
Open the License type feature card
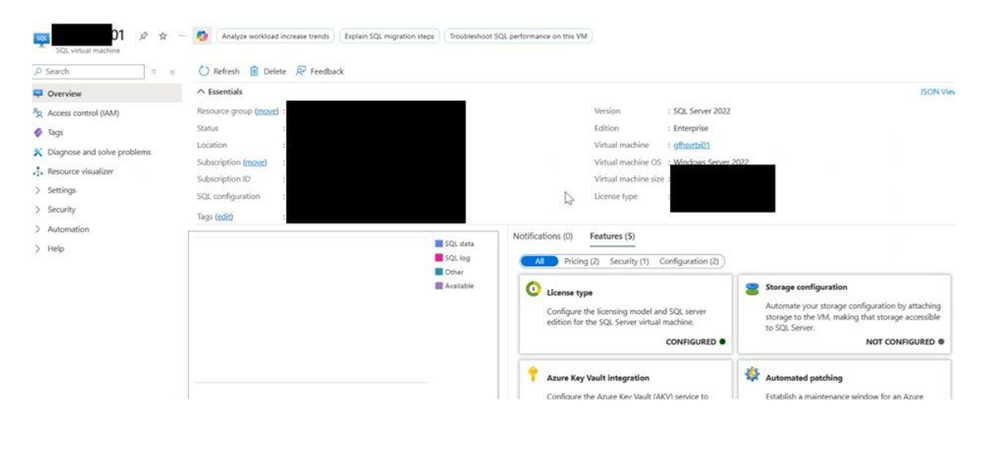point(626,315)
